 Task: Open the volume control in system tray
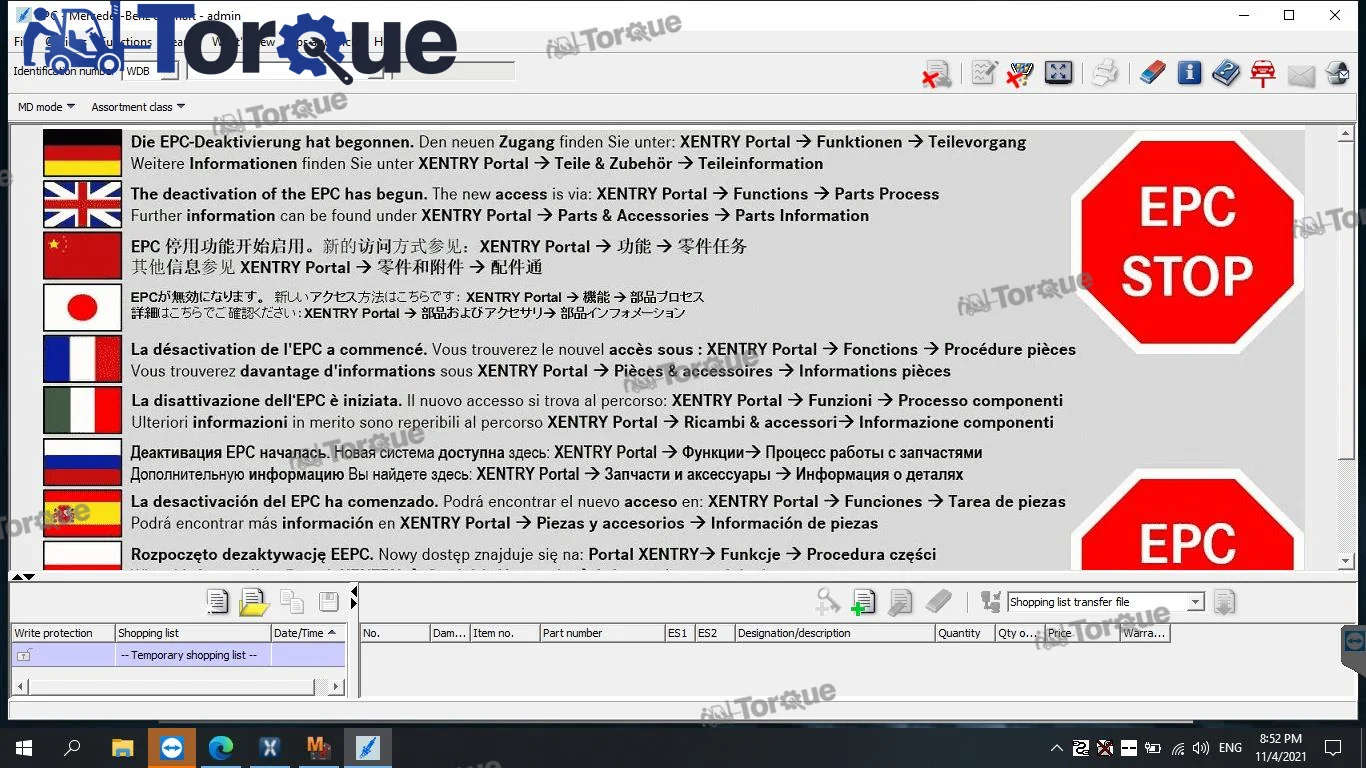coord(1201,748)
